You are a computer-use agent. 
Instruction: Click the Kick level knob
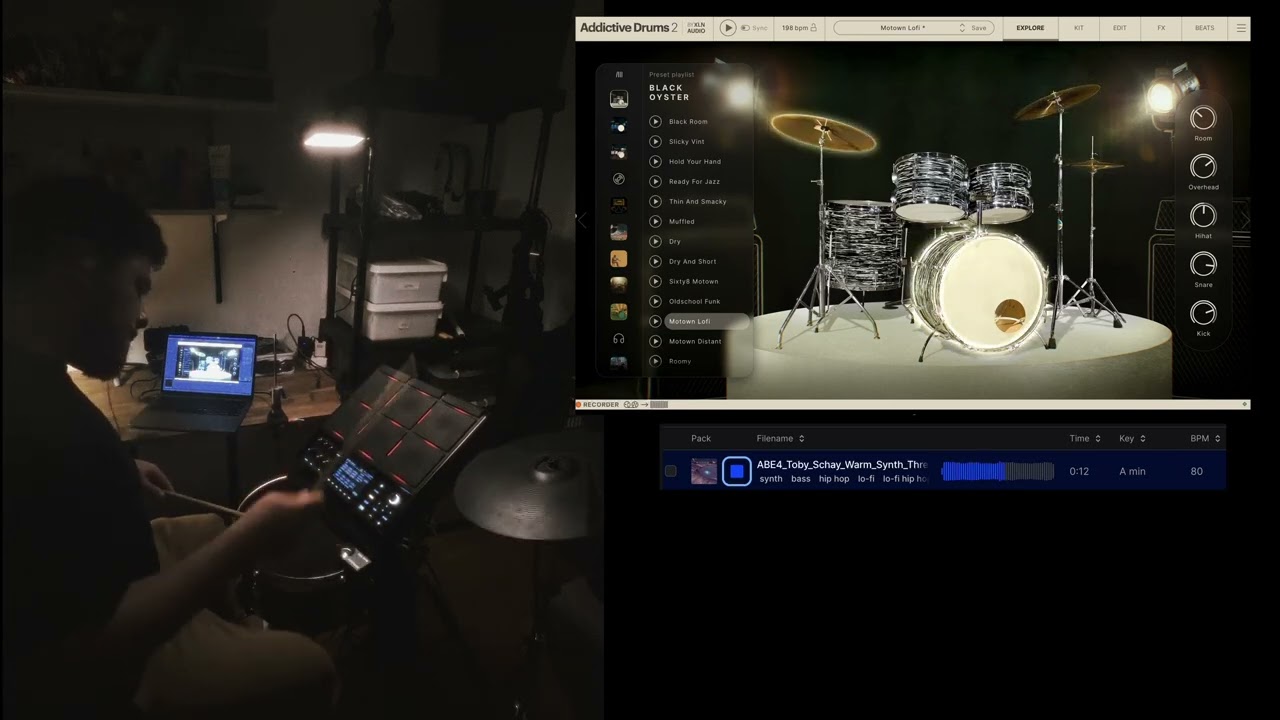pyautogui.click(x=1203, y=313)
